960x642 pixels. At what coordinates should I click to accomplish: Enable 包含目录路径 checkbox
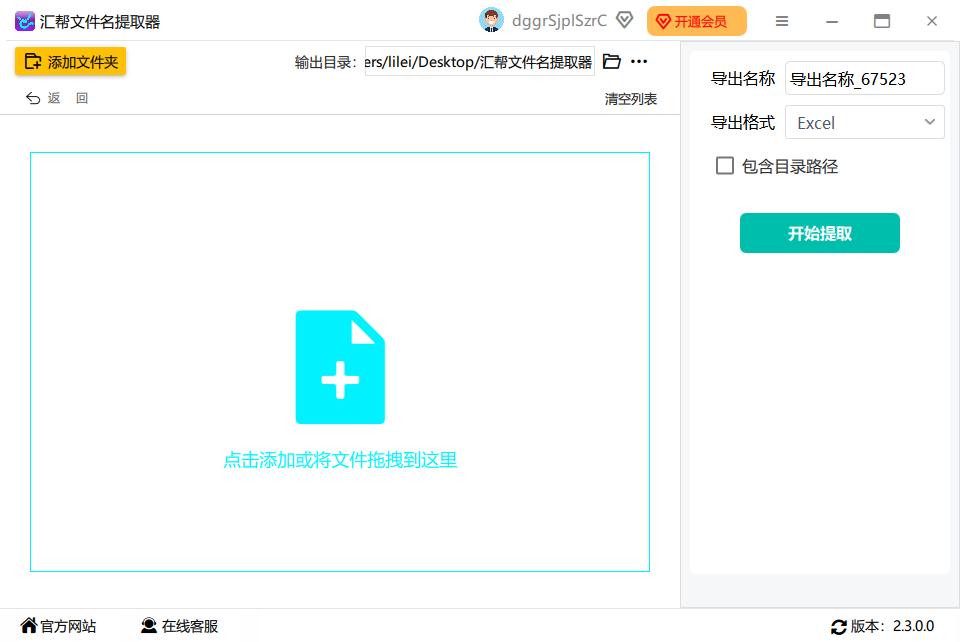coord(724,166)
